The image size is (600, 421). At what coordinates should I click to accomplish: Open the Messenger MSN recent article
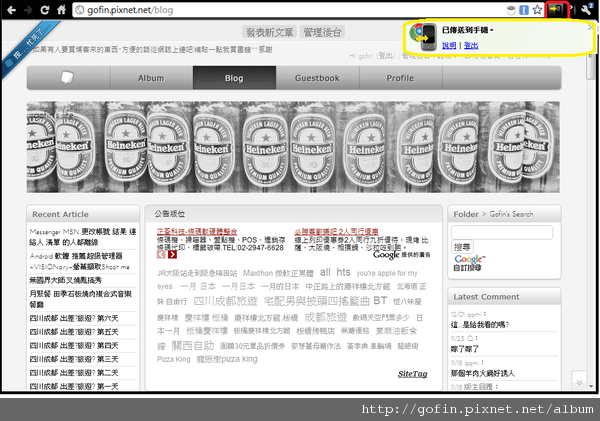pyautogui.click(x=83, y=237)
